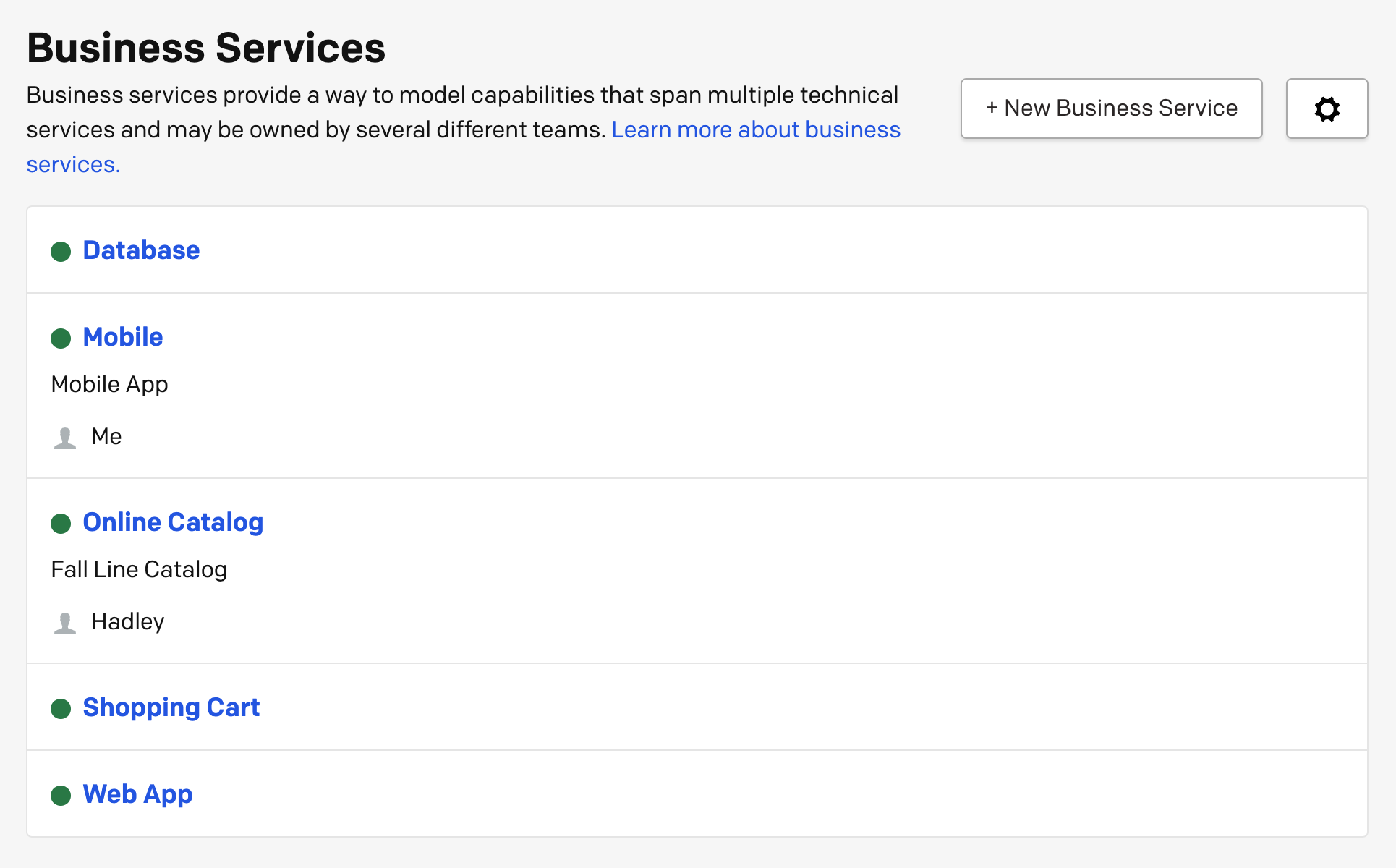Click the Database green status dot
1396x868 pixels.
pyautogui.click(x=61, y=251)
